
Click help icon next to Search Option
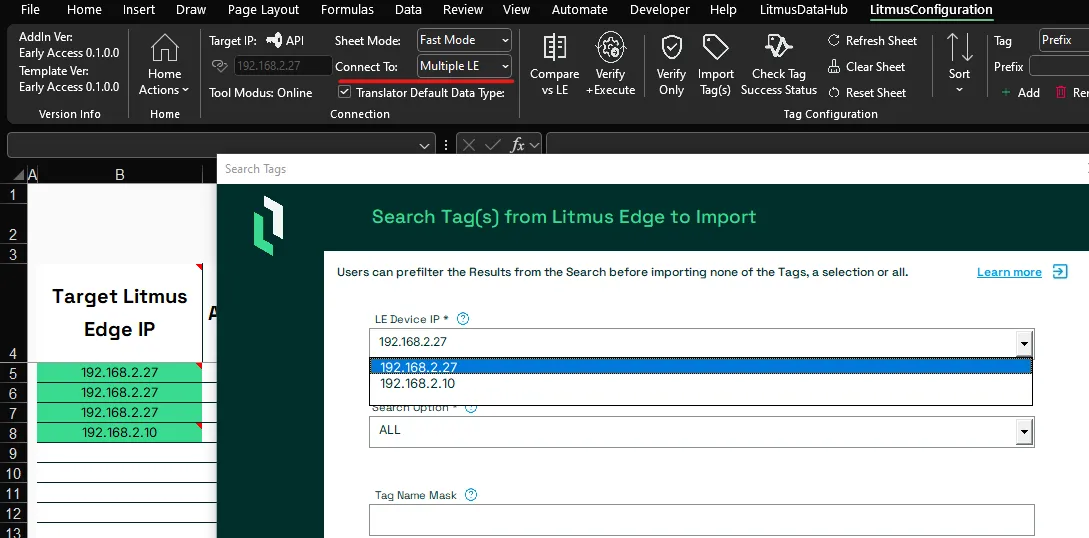click(470, 407)
